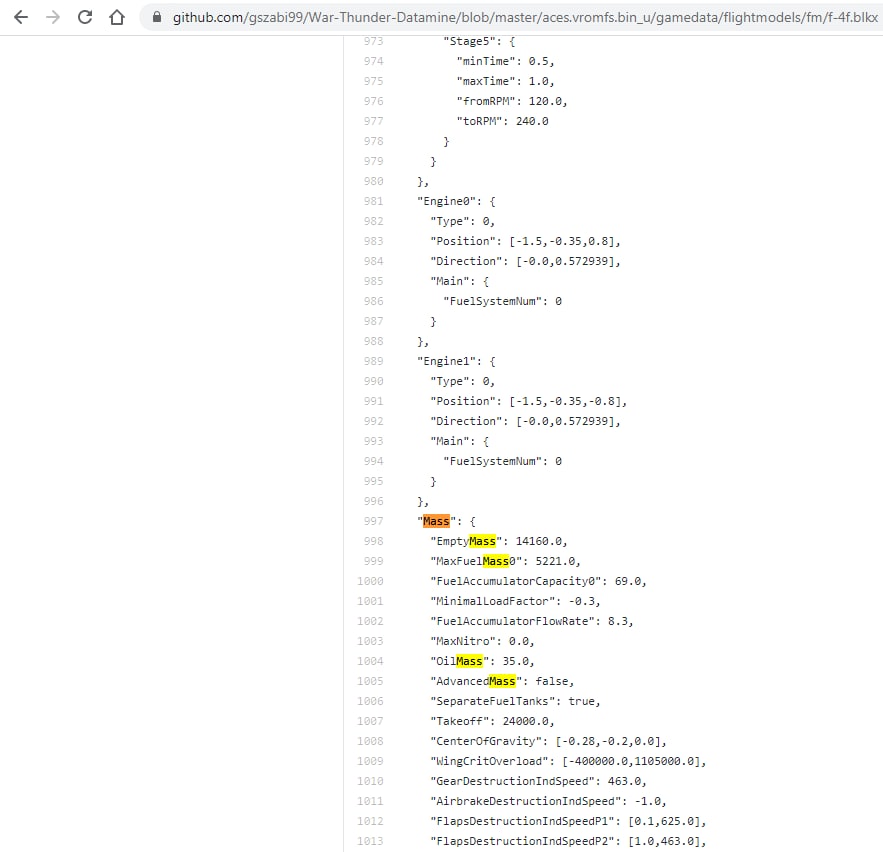This screenshot has height=852, width=883.
Task: Click the "Stage5" key text
Action: point(470,41)
